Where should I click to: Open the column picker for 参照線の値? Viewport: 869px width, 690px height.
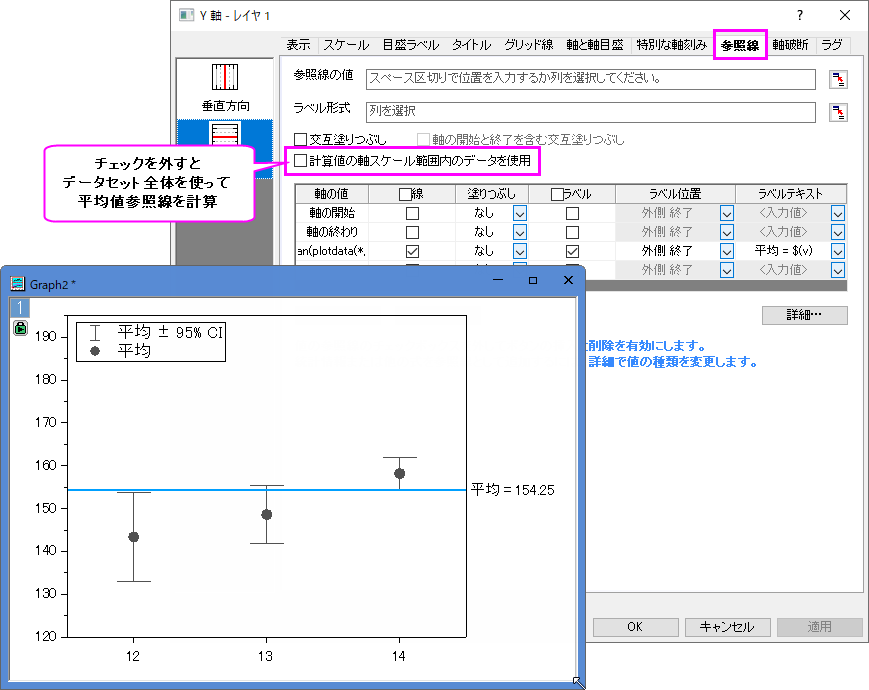click(x=838, y=79)
